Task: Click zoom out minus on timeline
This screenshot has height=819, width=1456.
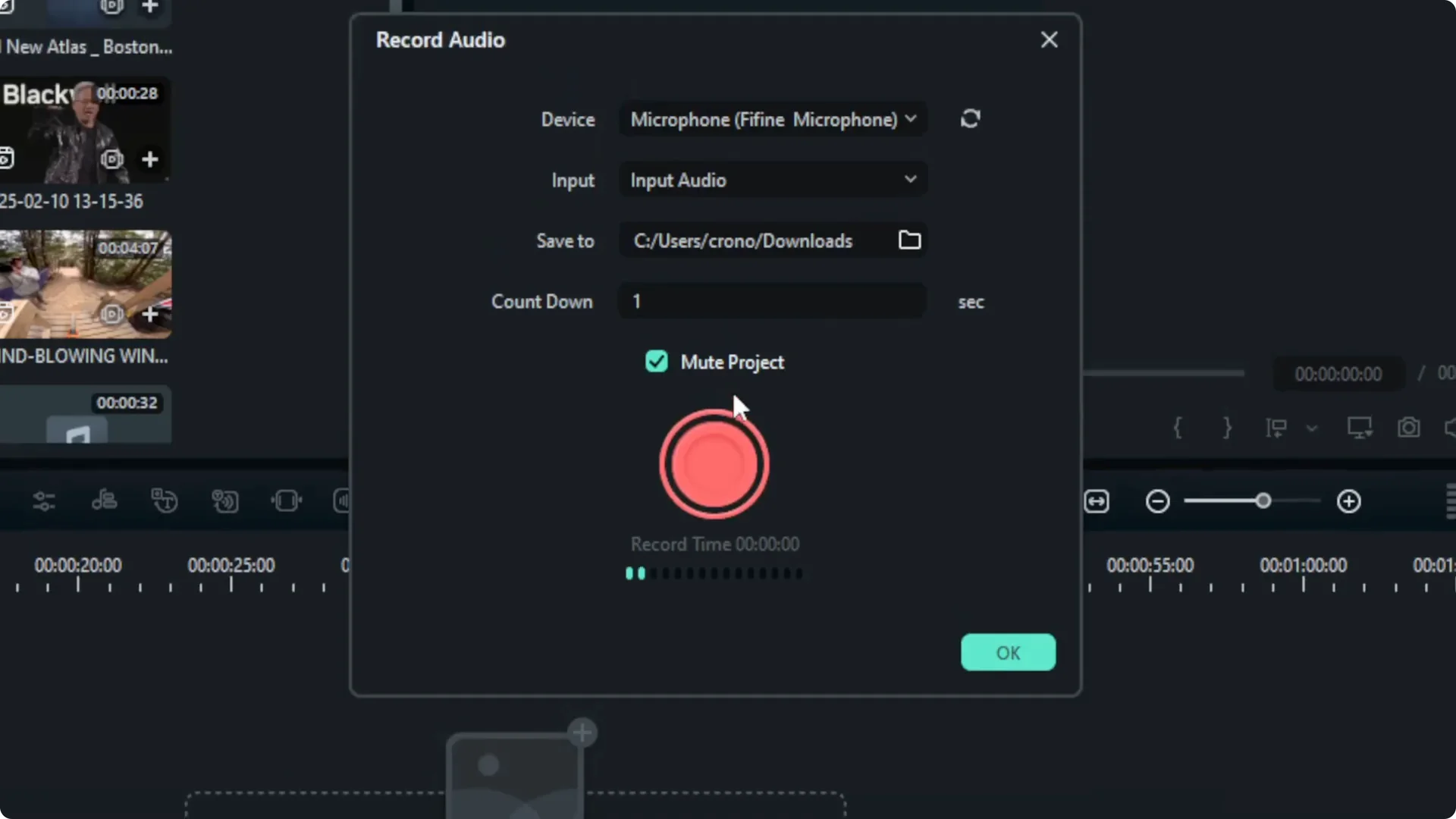Action: [x=1158, y=500]
